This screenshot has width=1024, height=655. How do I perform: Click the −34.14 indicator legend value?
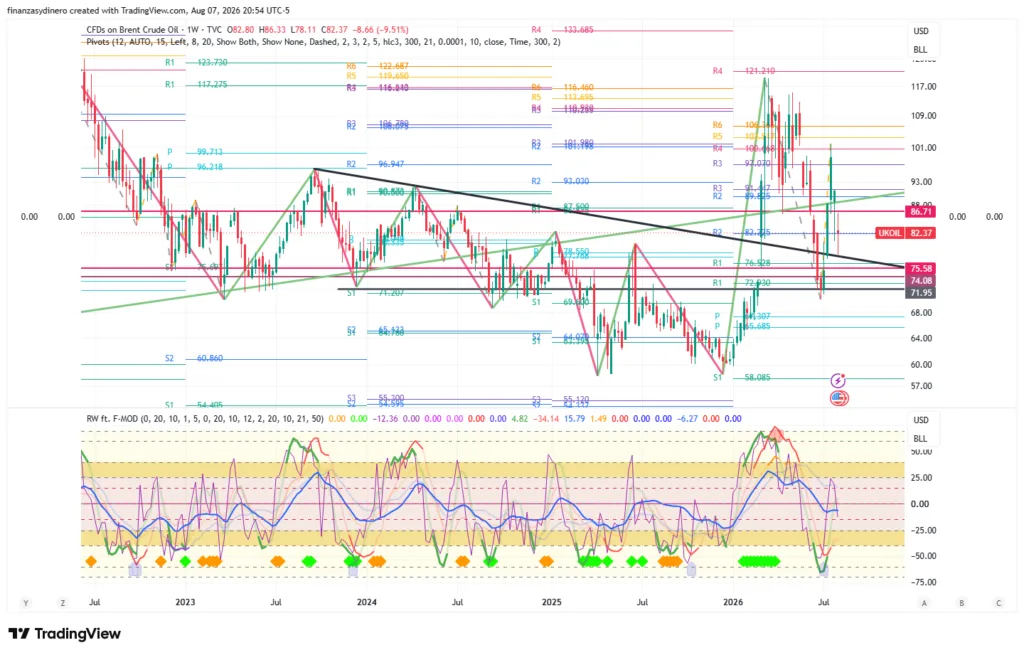[546, 419]
